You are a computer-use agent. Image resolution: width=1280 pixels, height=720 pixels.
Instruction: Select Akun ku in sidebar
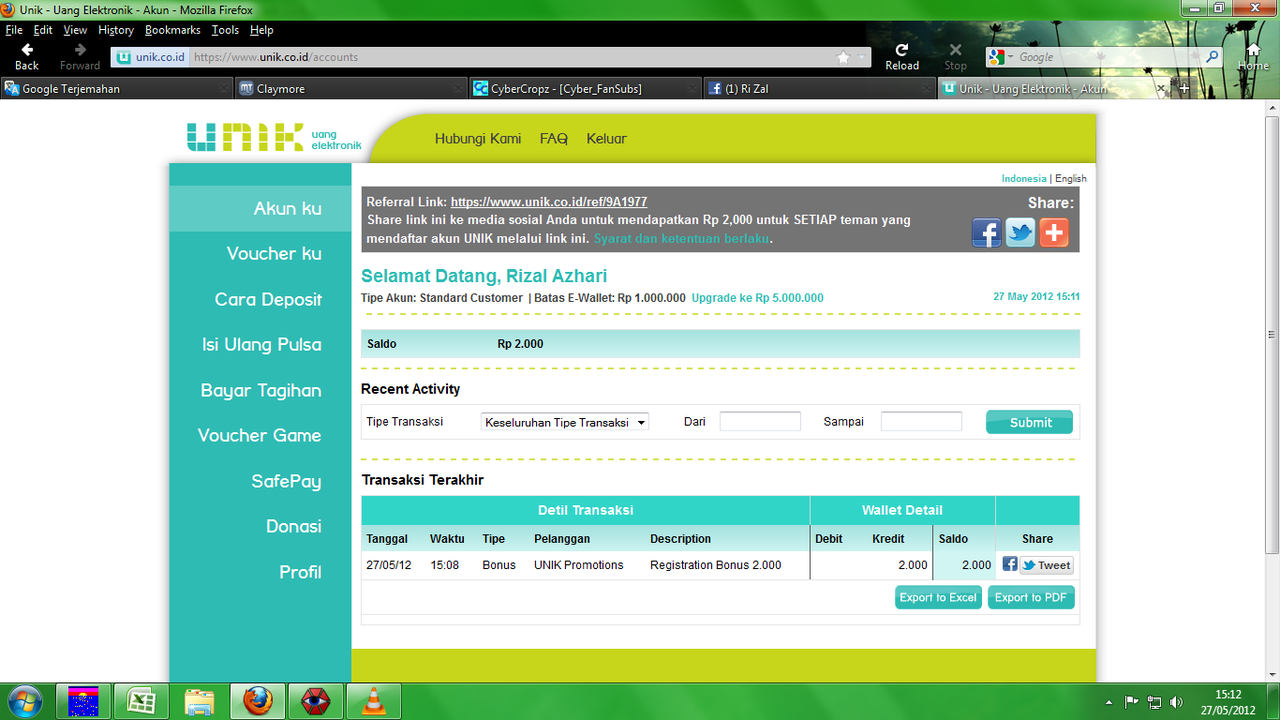tap(260, 208)
